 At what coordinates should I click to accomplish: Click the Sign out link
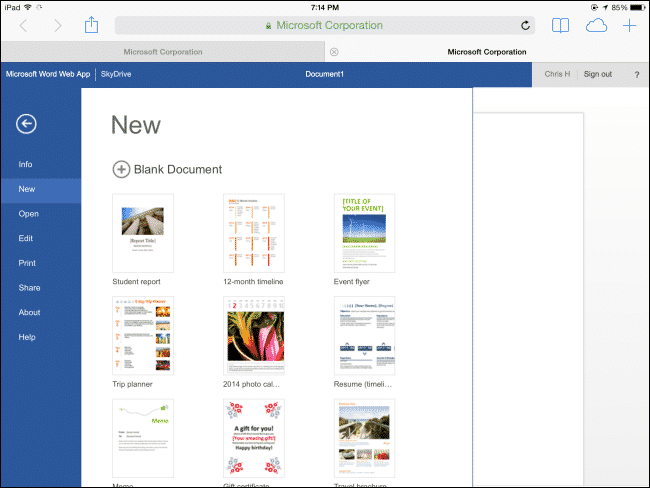pyautogui.click(x=597, y=74)
